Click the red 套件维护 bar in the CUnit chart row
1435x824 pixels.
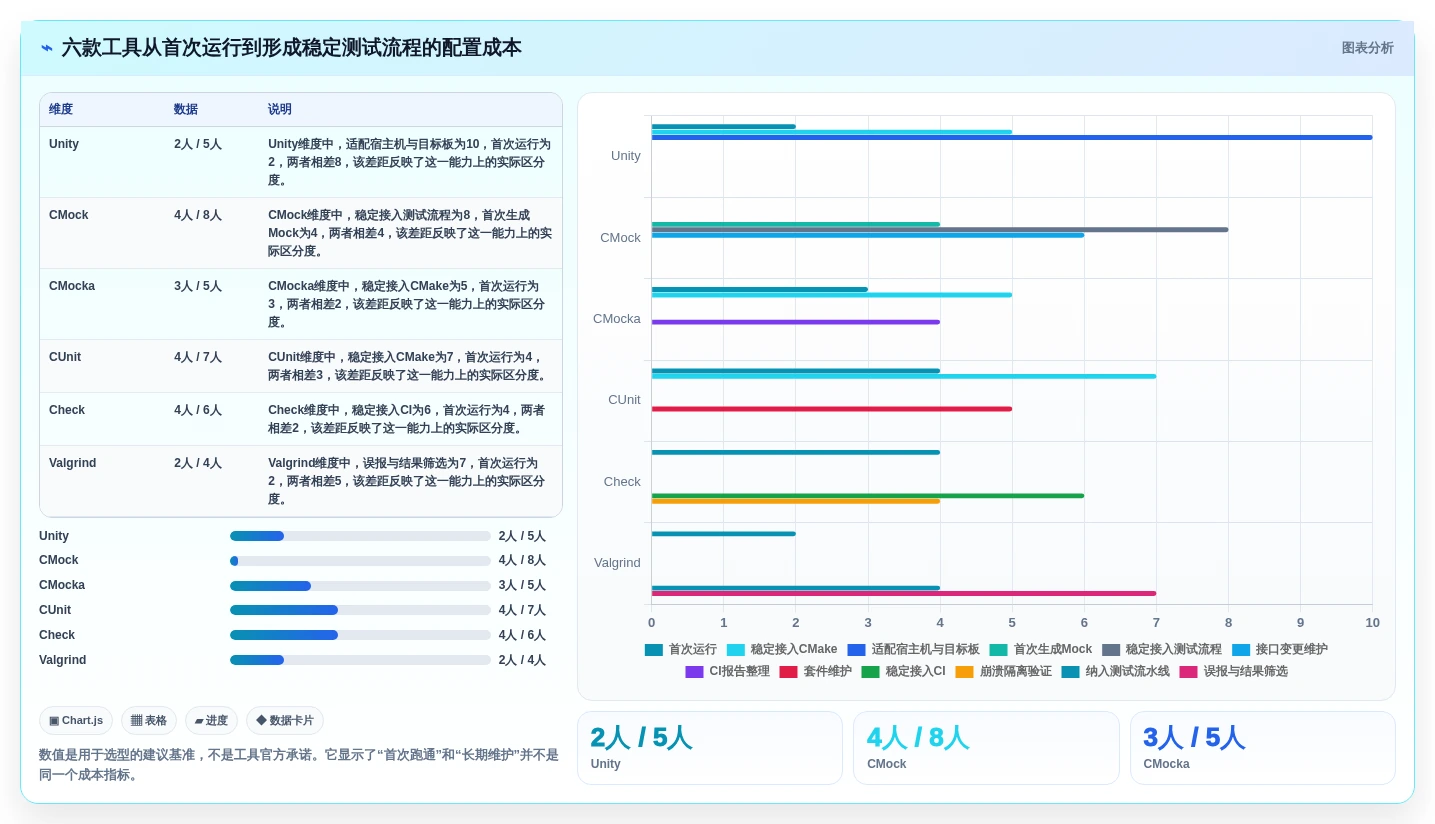click(832, 409)
